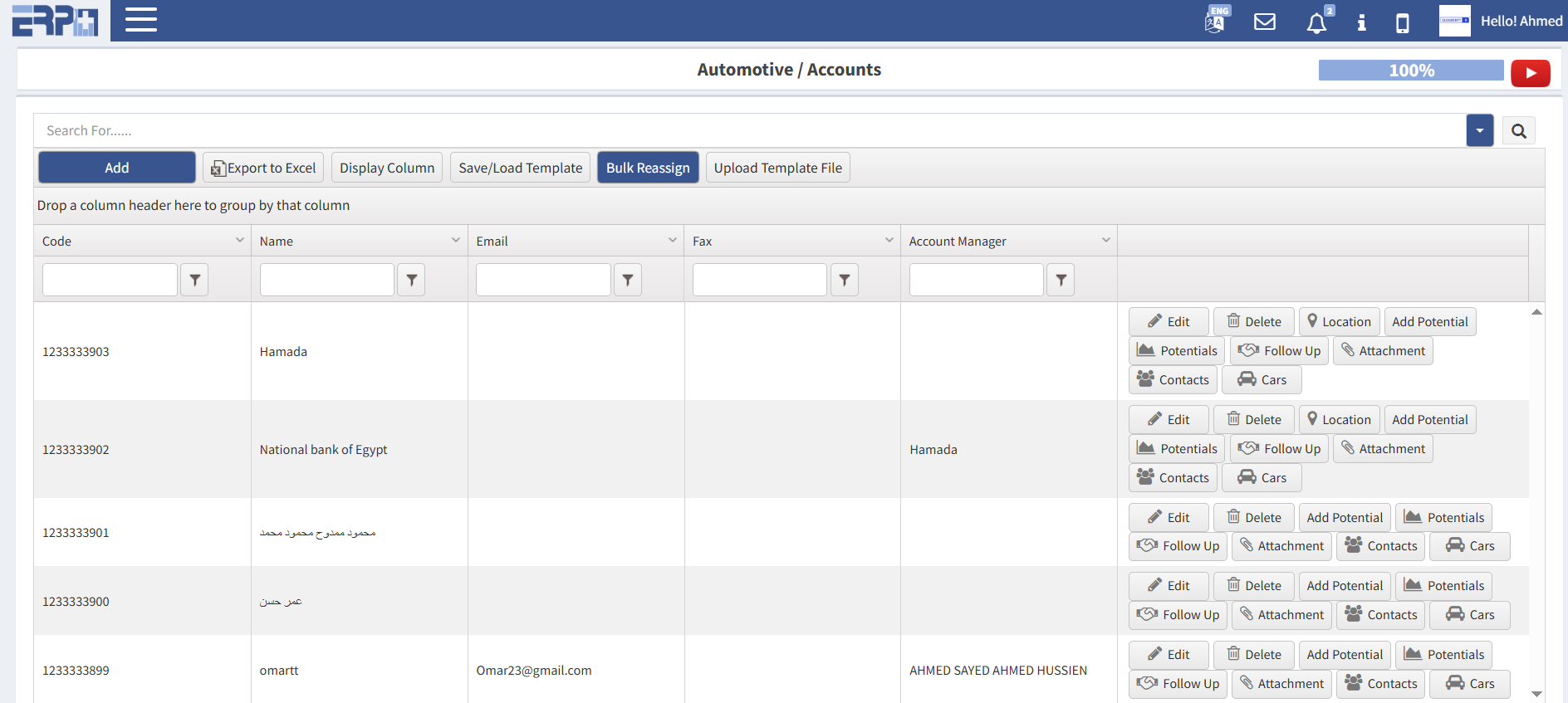
Task: Open Cars for National bank of Egypt
Action: (1262, 478)
